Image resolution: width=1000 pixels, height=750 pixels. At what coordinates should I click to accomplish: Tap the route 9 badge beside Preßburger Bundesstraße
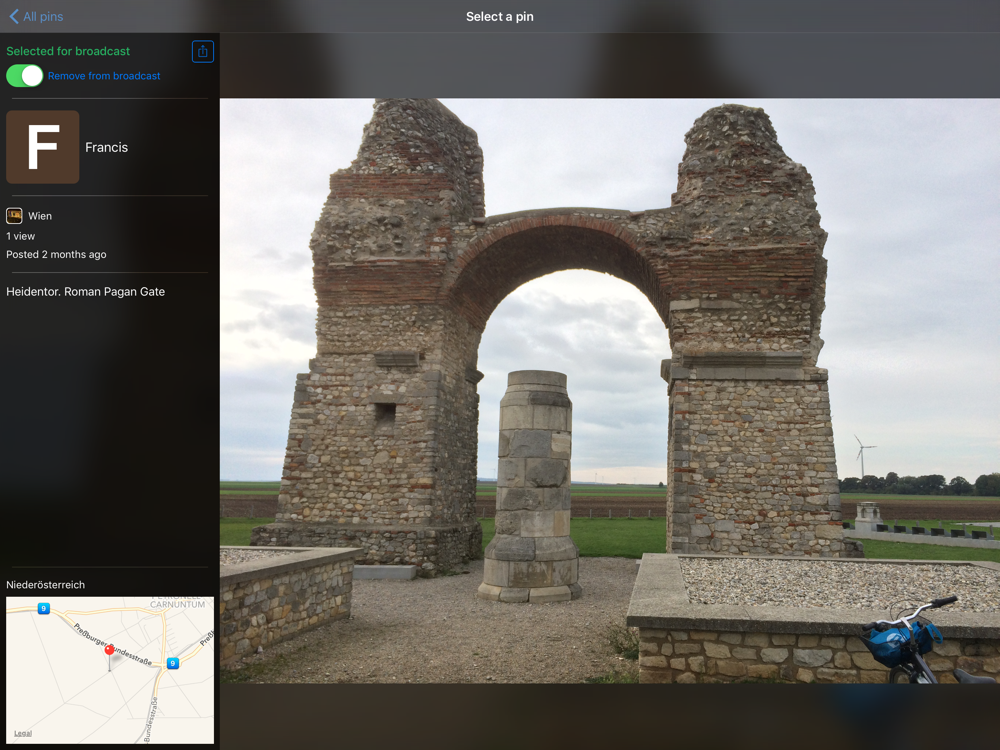tap(172, 663)
